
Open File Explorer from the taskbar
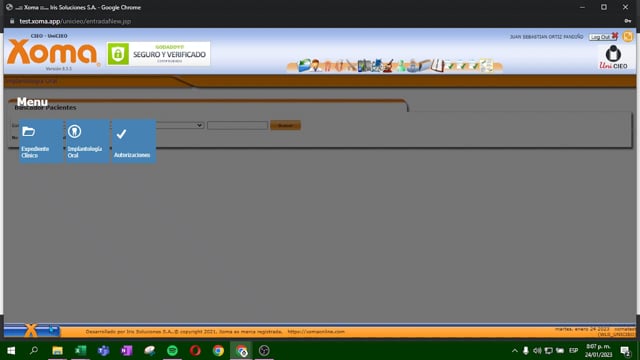57,351
